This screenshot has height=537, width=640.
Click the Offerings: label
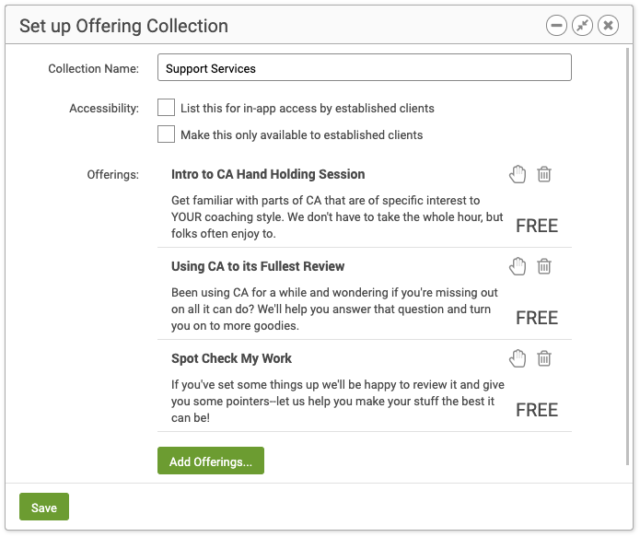coord(113,175)
